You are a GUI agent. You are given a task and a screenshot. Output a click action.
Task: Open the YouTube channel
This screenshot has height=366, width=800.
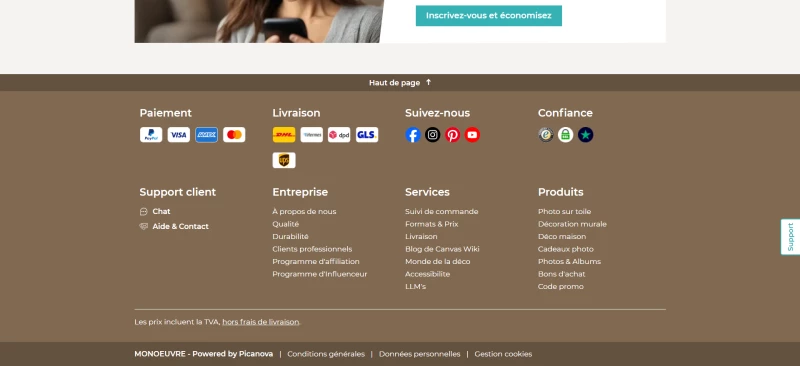[472, 135]
